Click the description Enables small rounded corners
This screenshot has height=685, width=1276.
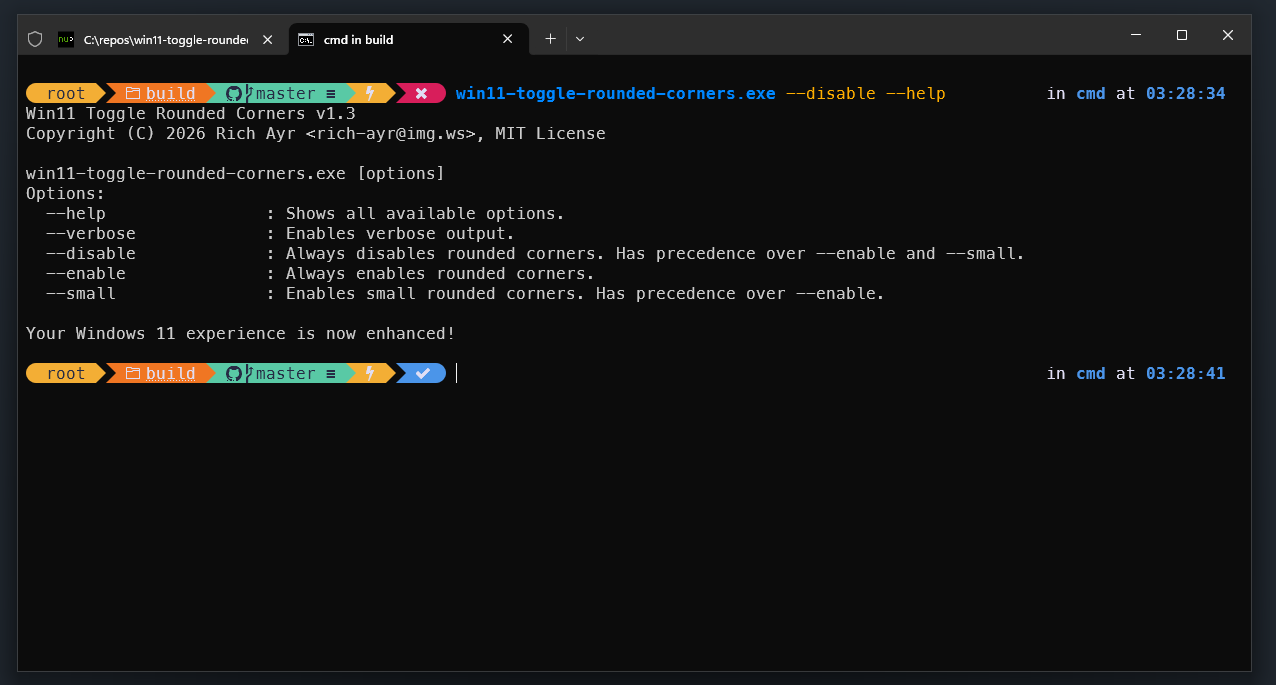point(436,293)
